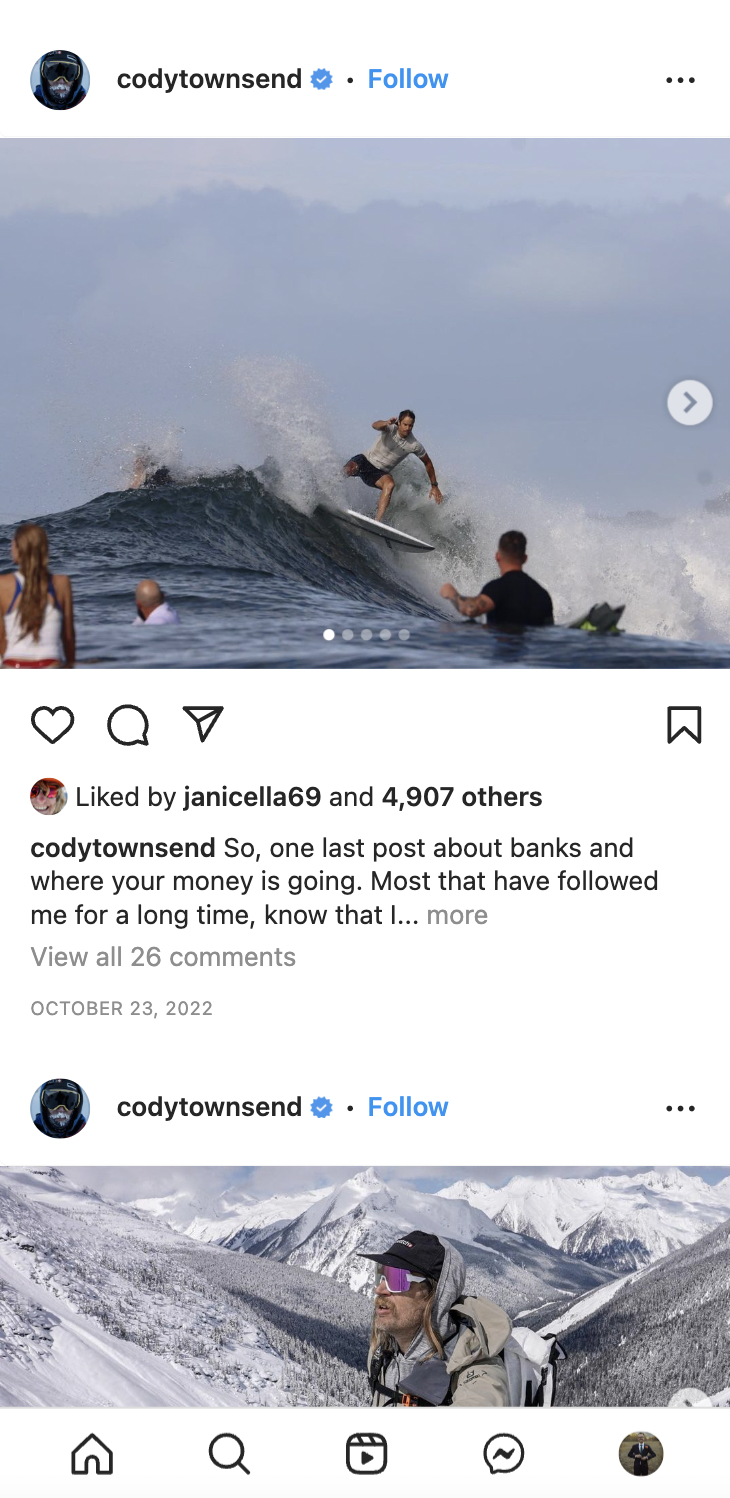Image resolution: width=730 pixels, height=1498 pixels.
Task: Open Messenger from bottom navigation
Action: click(504, 1453)
